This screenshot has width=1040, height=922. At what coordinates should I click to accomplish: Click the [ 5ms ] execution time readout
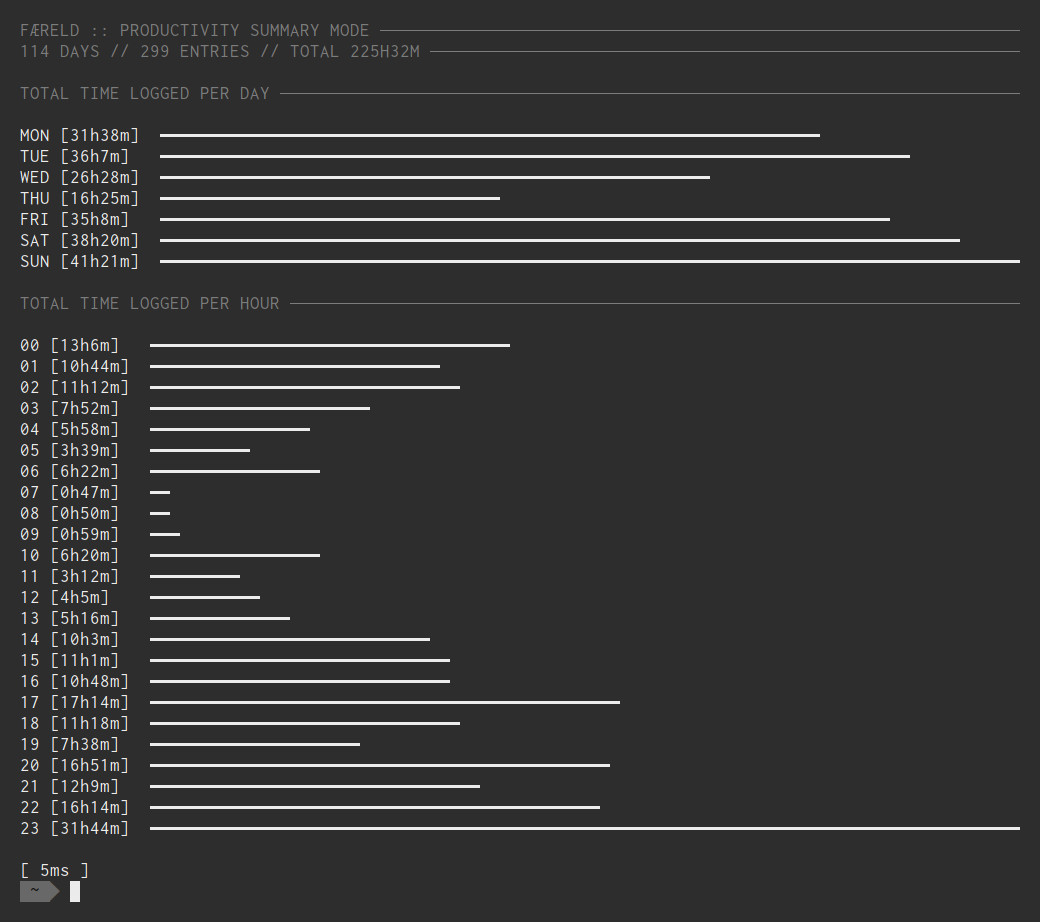tap(54, 870)
